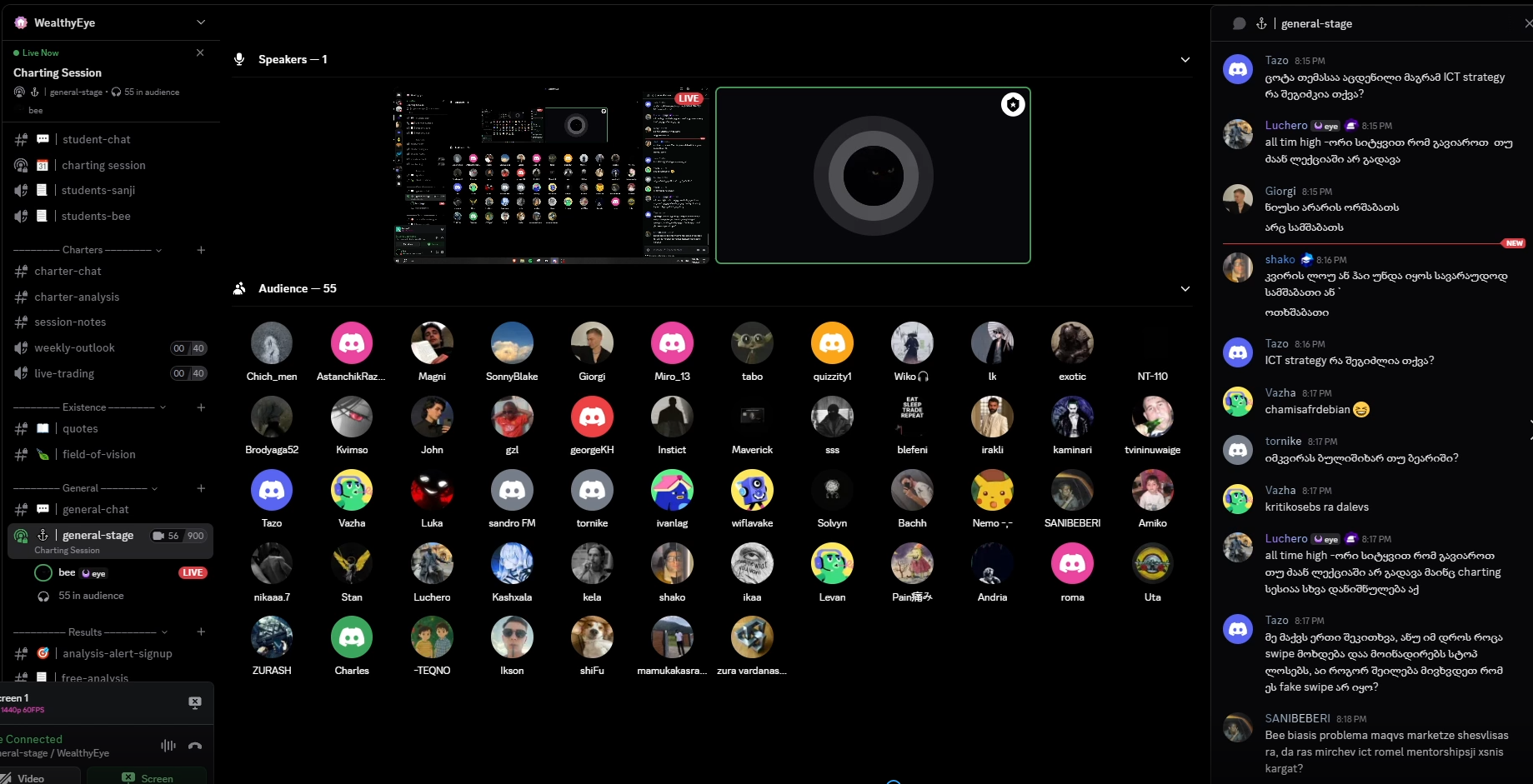Disconnect from the stage with the hang-up icon

click(195, 746)
